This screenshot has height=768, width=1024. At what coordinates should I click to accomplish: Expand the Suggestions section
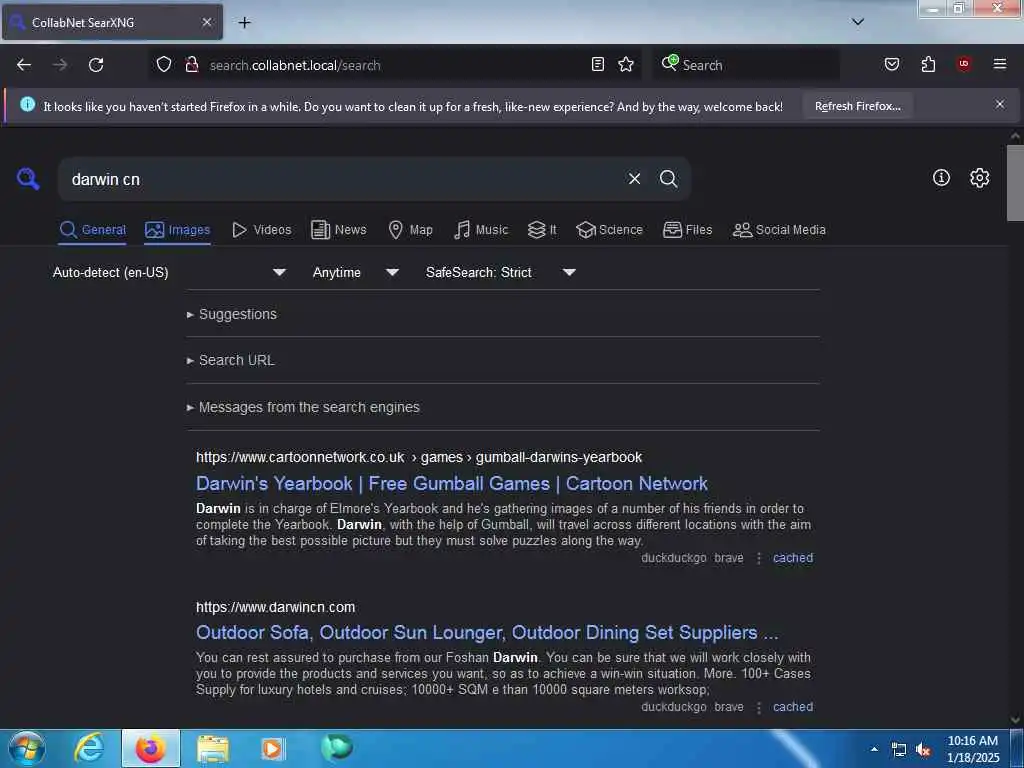point(232,314)
